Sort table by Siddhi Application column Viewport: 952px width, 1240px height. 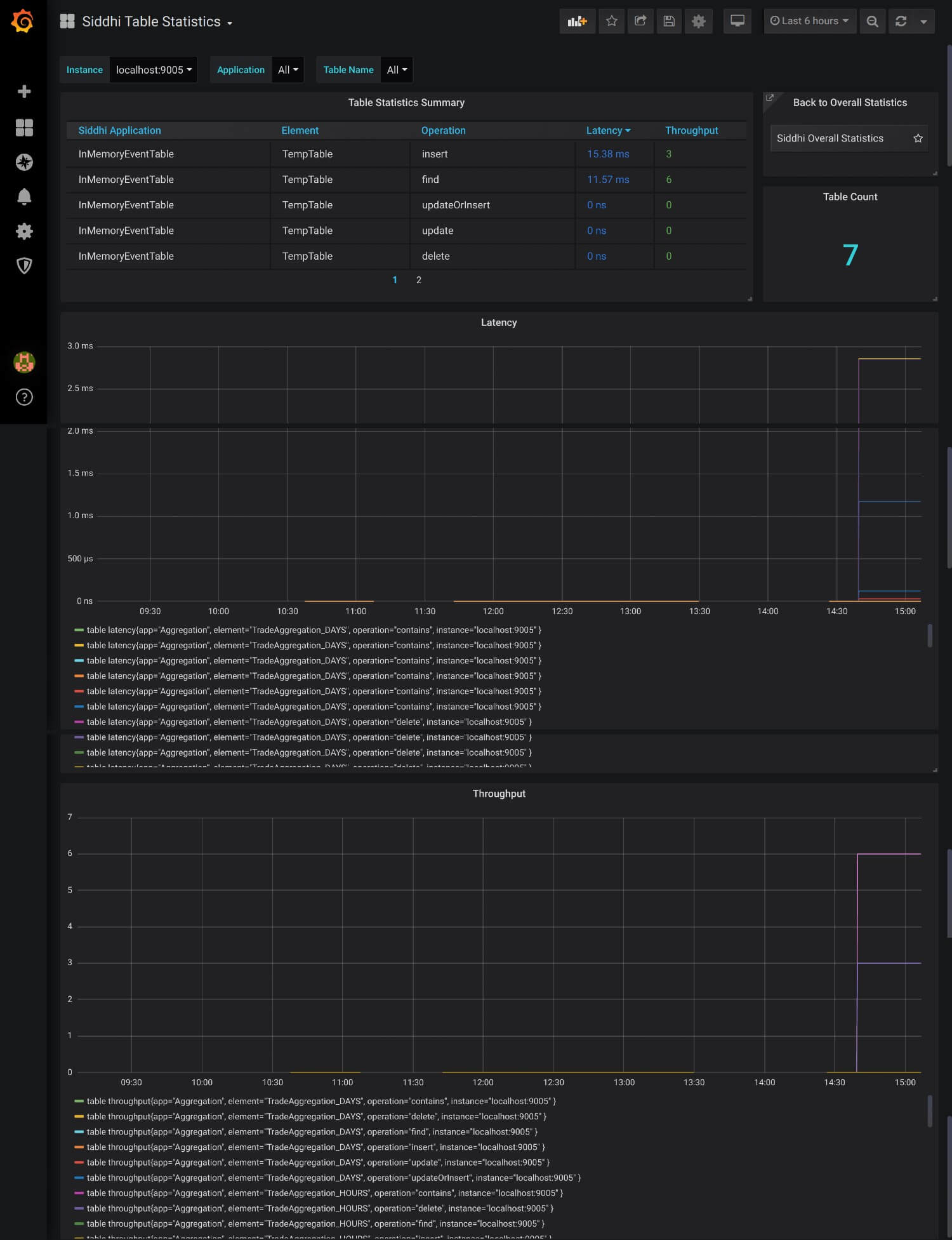tap(119, 130)
